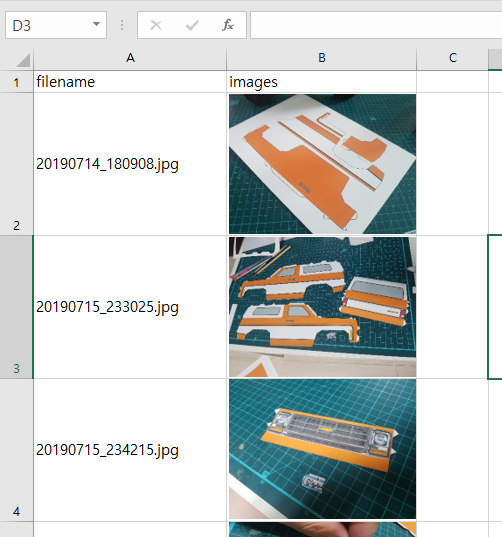
Task: Click the Select All corner triangle
Action: 23,61
